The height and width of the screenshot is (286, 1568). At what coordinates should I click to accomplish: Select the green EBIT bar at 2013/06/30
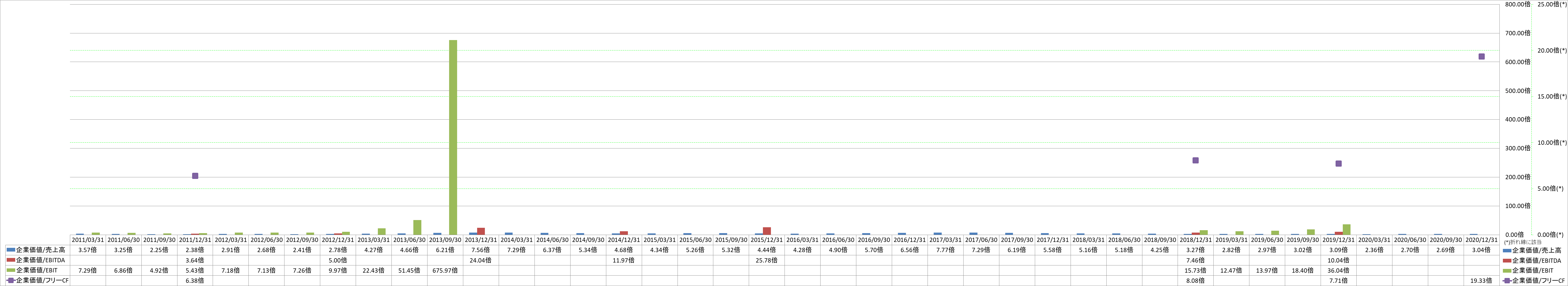(x=418, y=228)
